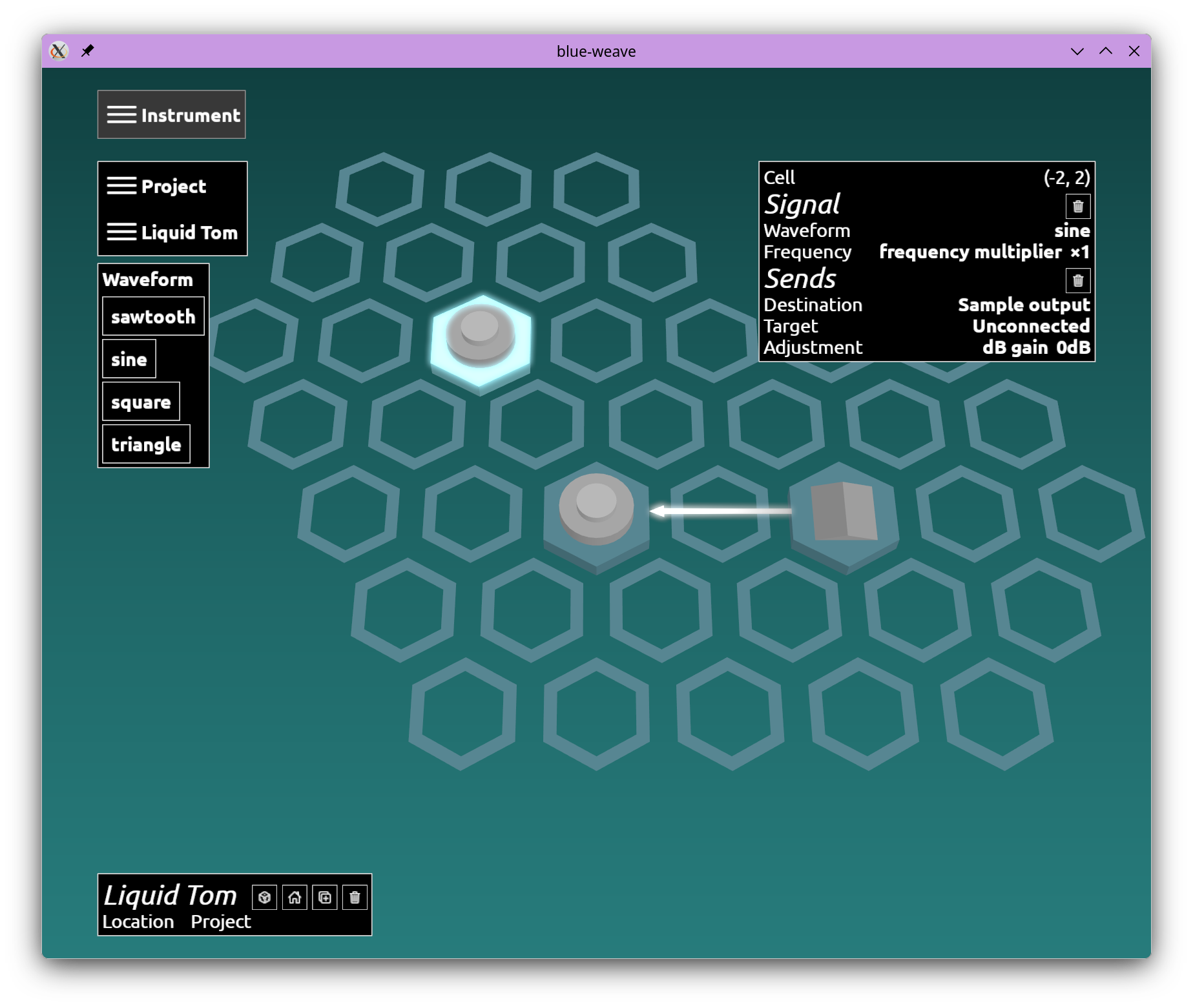
Task: Delete the Signal section with its trash icon
Action: click(1077, 207)
